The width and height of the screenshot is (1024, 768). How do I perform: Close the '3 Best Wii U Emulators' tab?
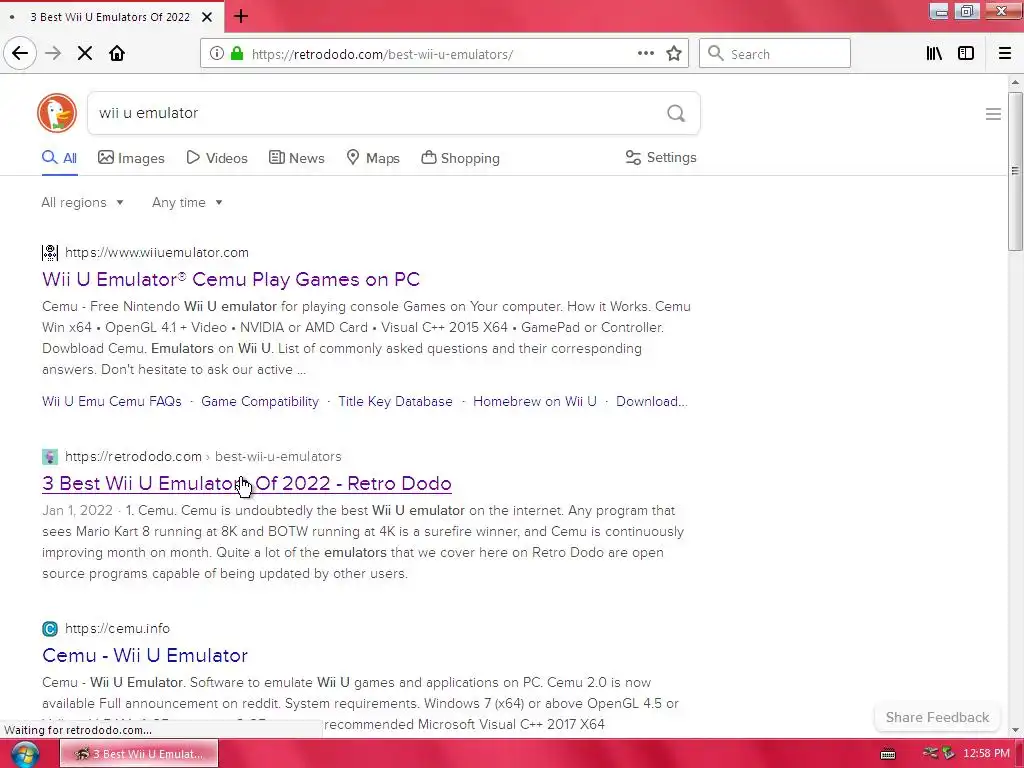click(x=206, y=17)
